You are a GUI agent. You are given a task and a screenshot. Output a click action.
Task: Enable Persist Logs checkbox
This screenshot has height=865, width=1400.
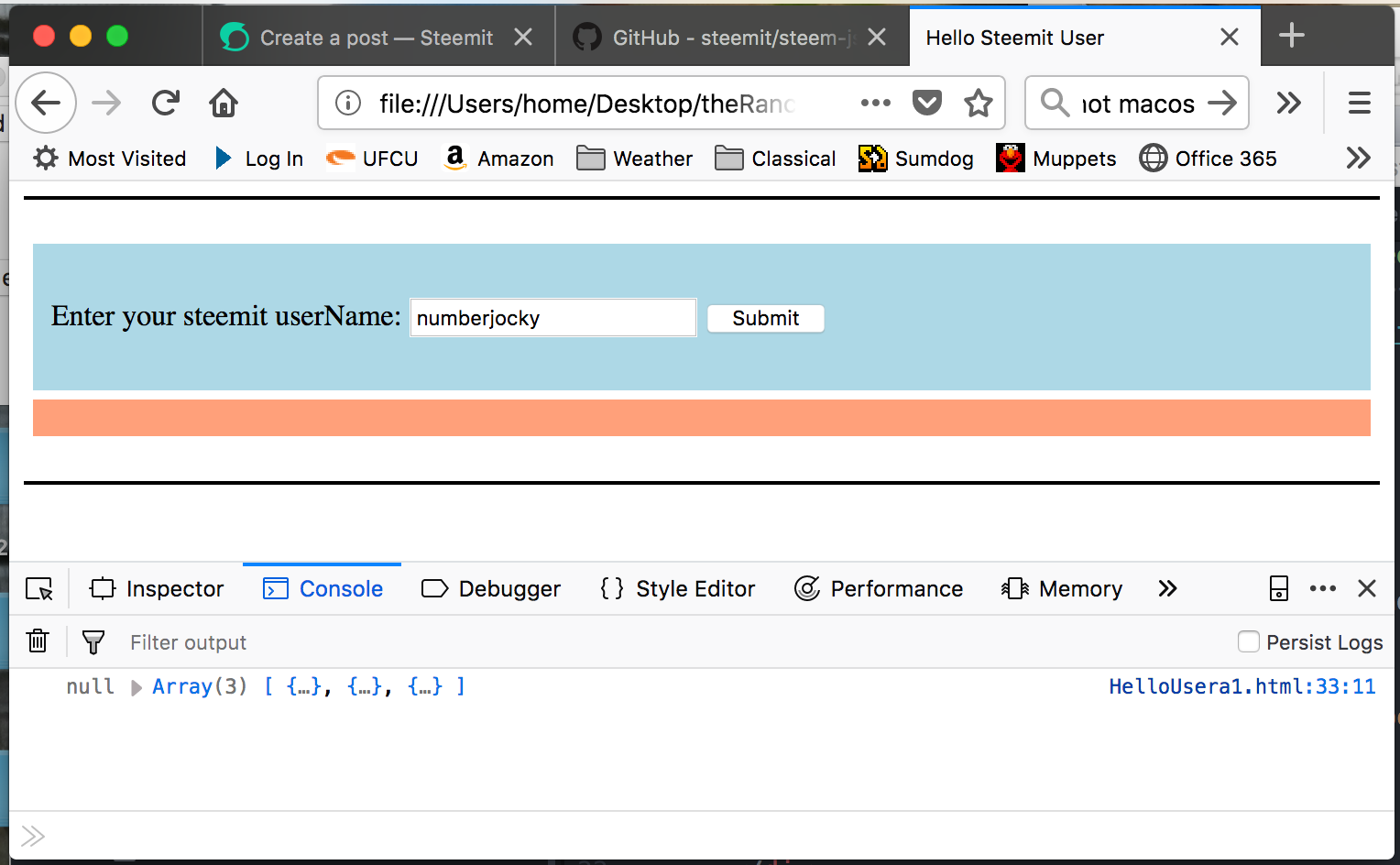[x=1248, y=641]
